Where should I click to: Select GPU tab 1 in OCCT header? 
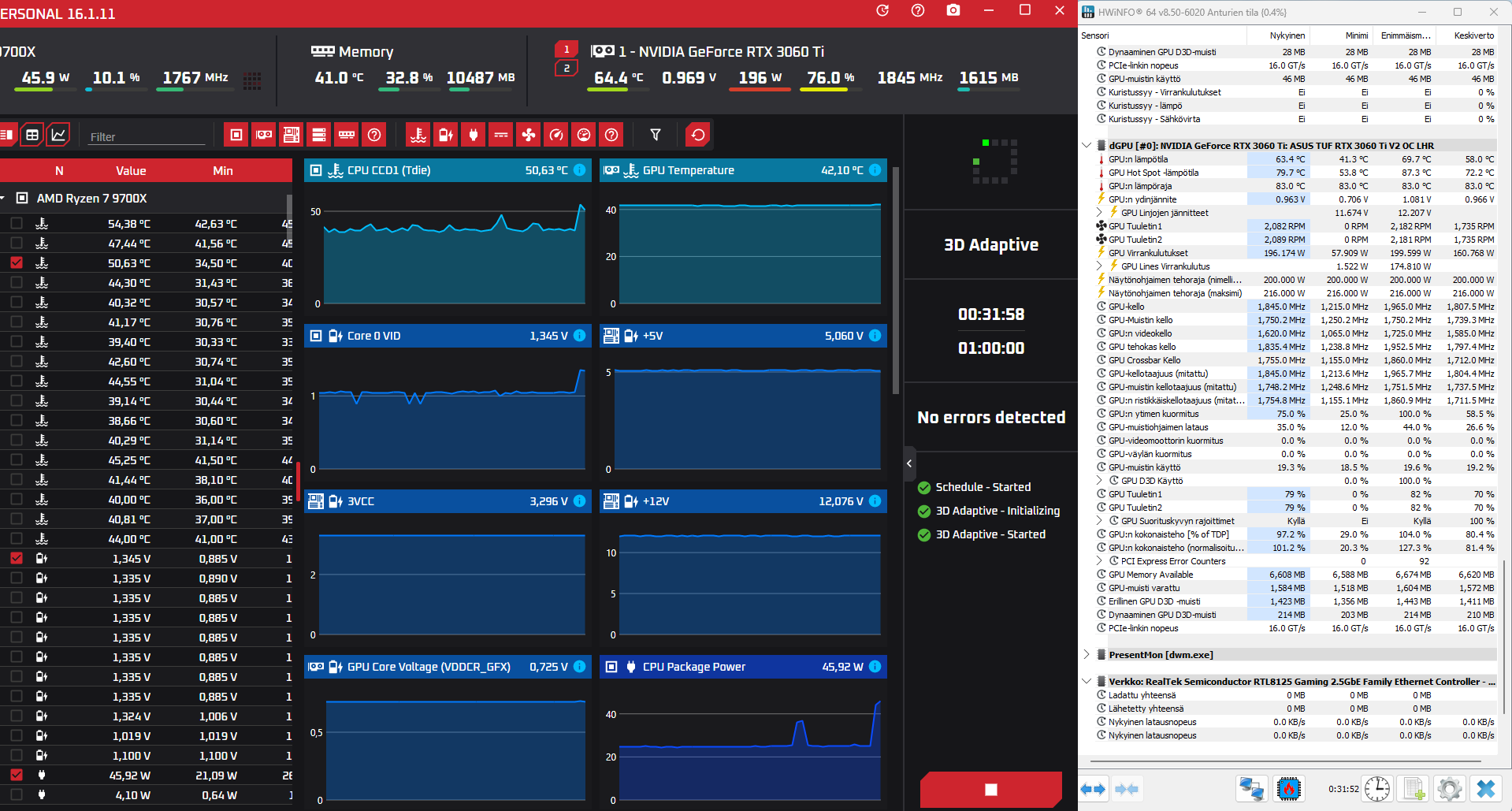(566, 49)
